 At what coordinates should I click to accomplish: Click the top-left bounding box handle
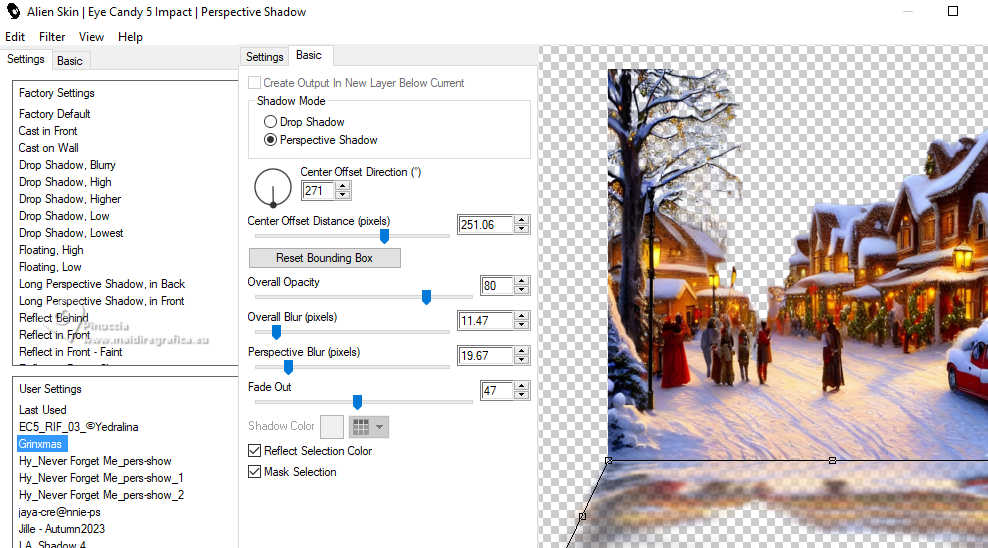point(608,460)
